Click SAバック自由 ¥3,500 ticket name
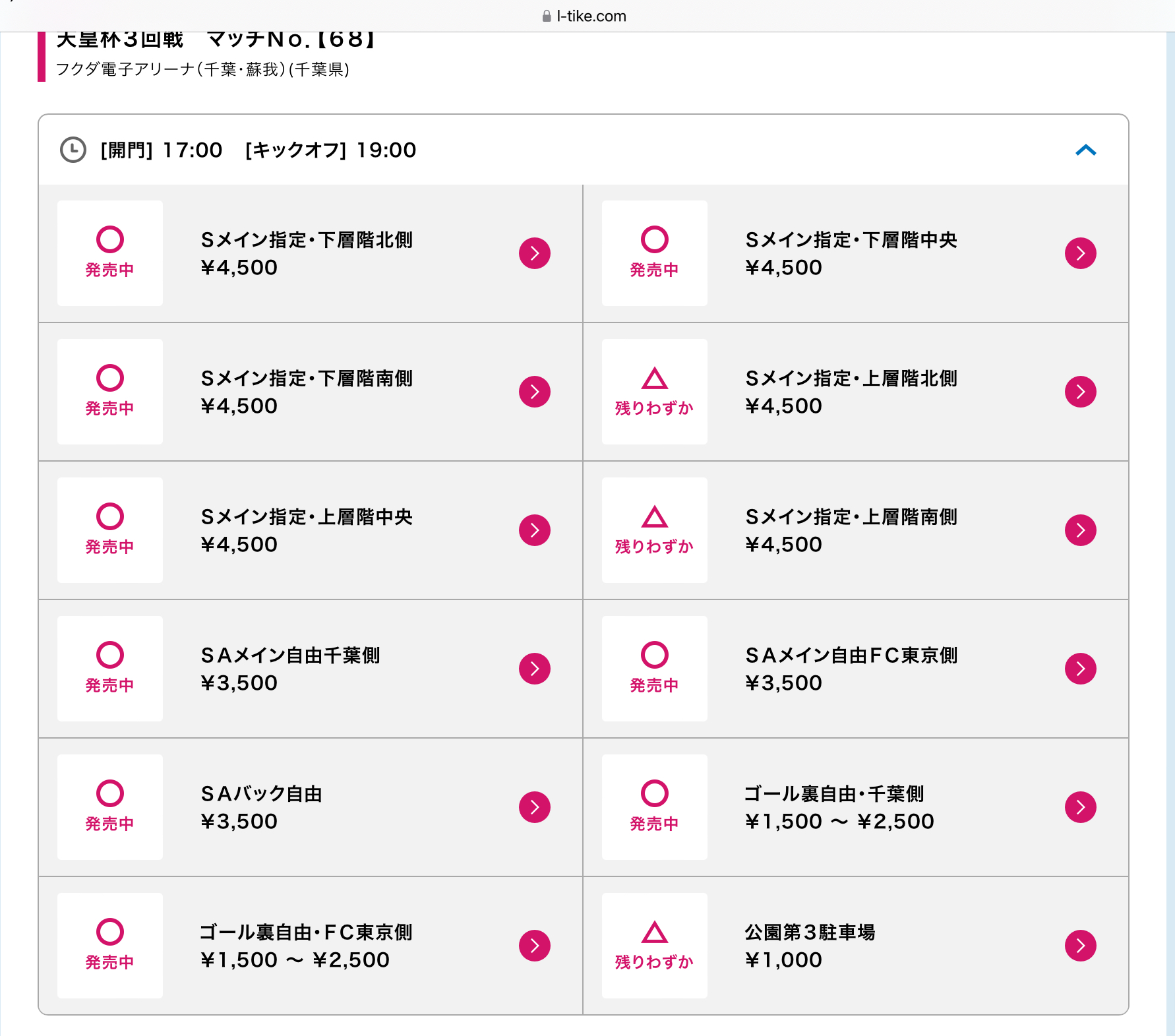Viewport: 1175px width, 1036px height. pos(262,807)
